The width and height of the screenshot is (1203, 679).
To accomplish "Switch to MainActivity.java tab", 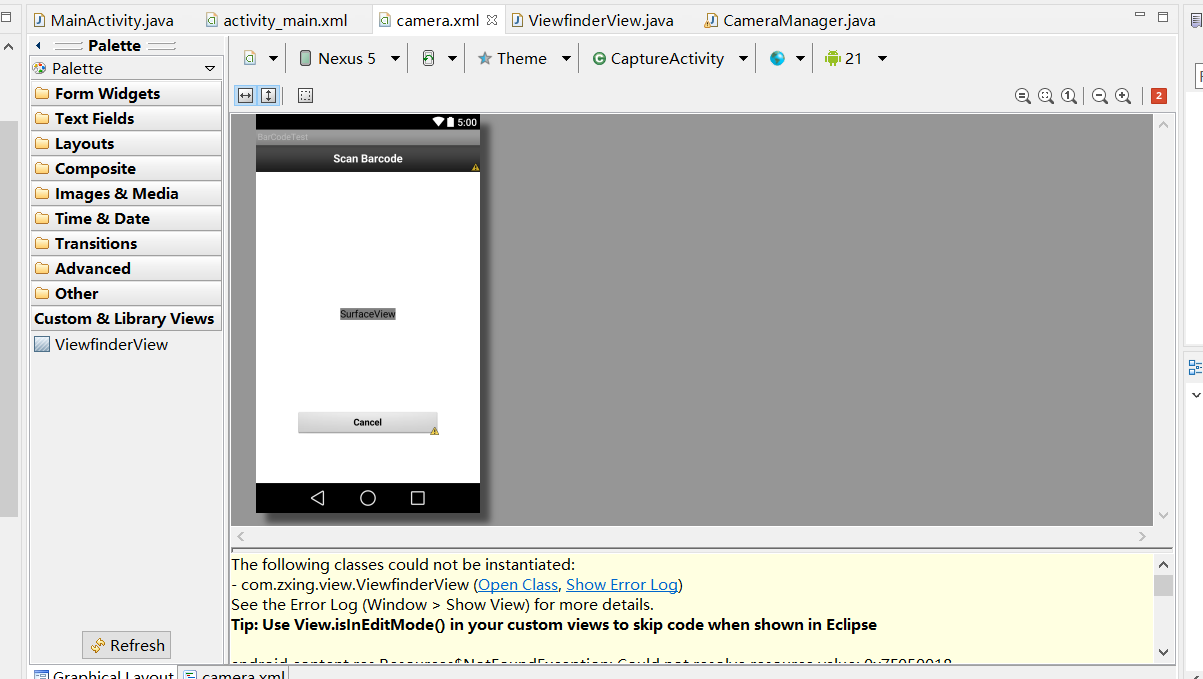I will [x=104, y=20].
